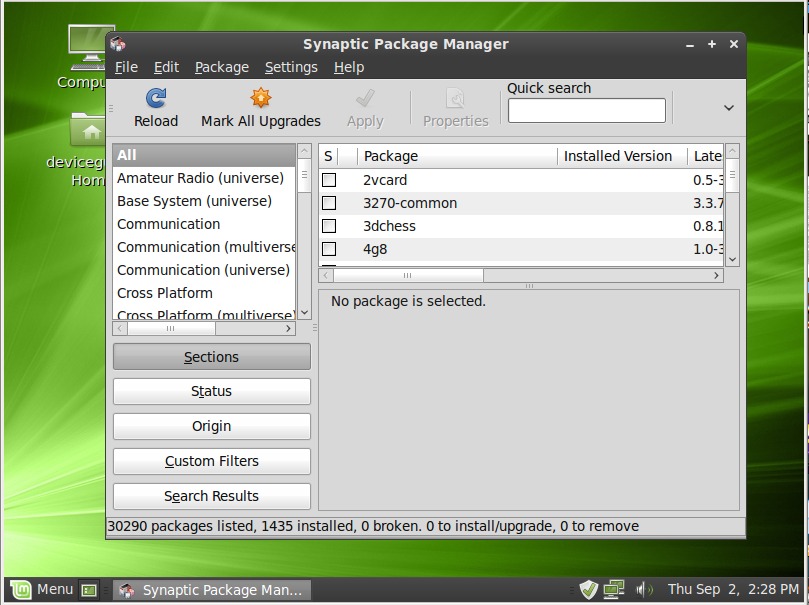Click the Mark All Upgrades star icon
This screenshot has width=809, height=605.
[x=261, y=97]
